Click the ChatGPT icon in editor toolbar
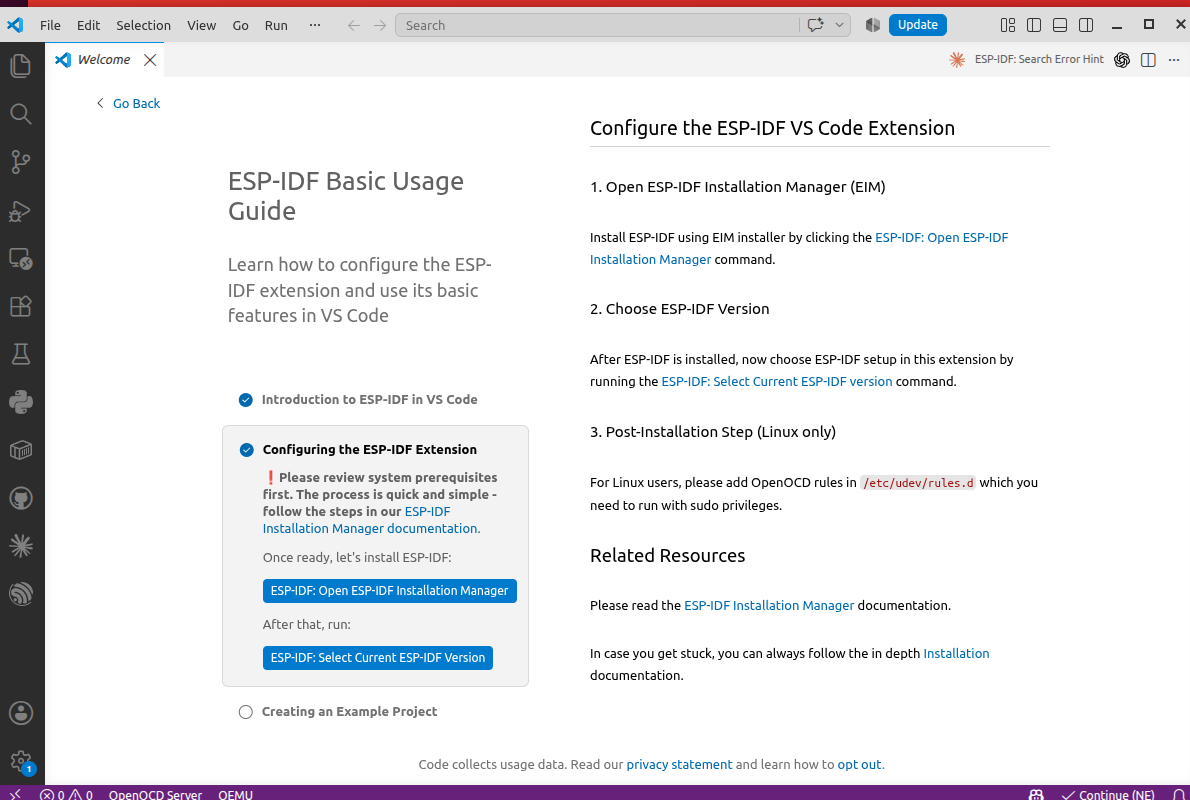Image resolution: width=1190 pixels, height=800 pixels. 1122,59
